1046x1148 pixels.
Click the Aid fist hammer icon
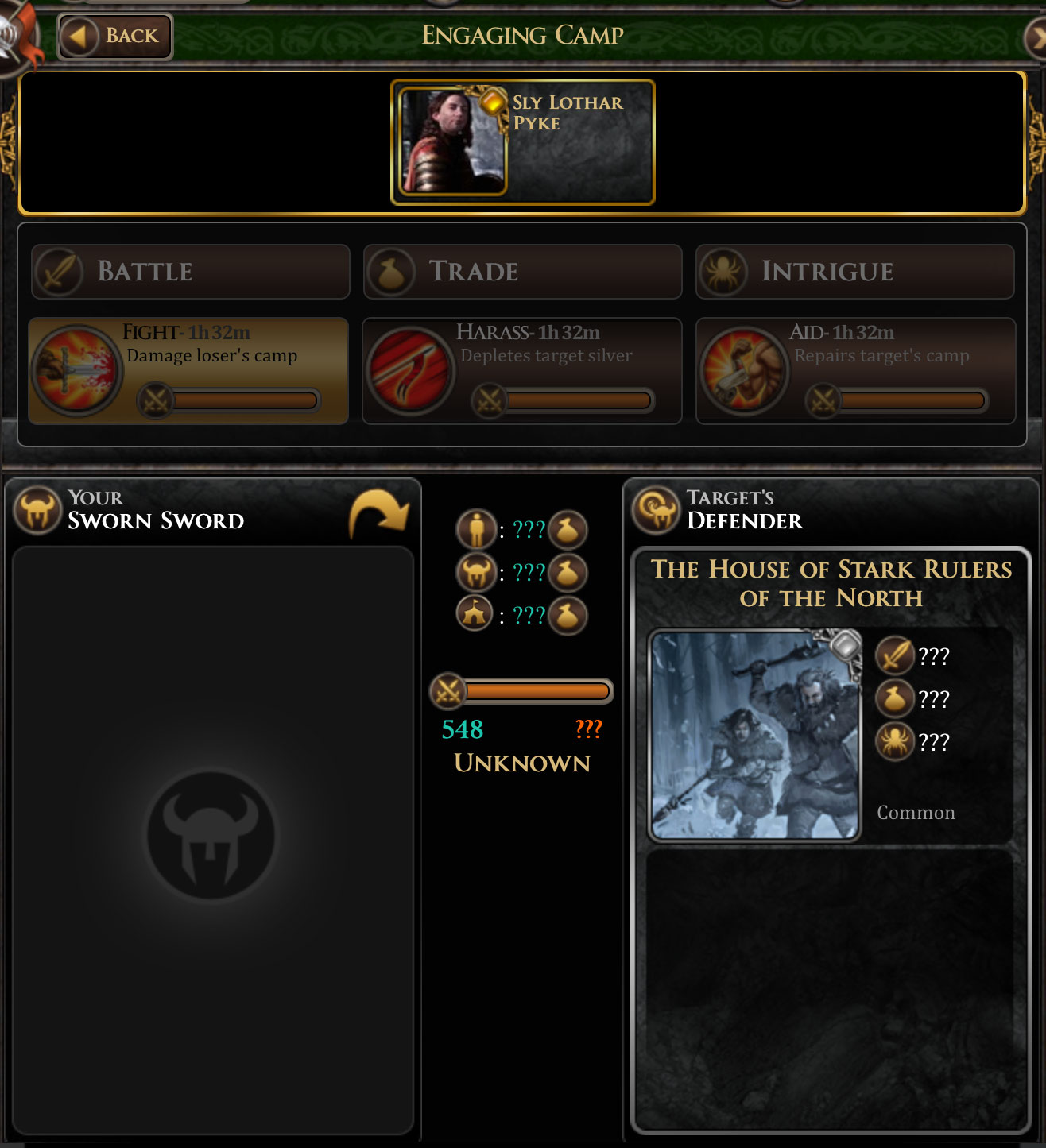(744, 371)
